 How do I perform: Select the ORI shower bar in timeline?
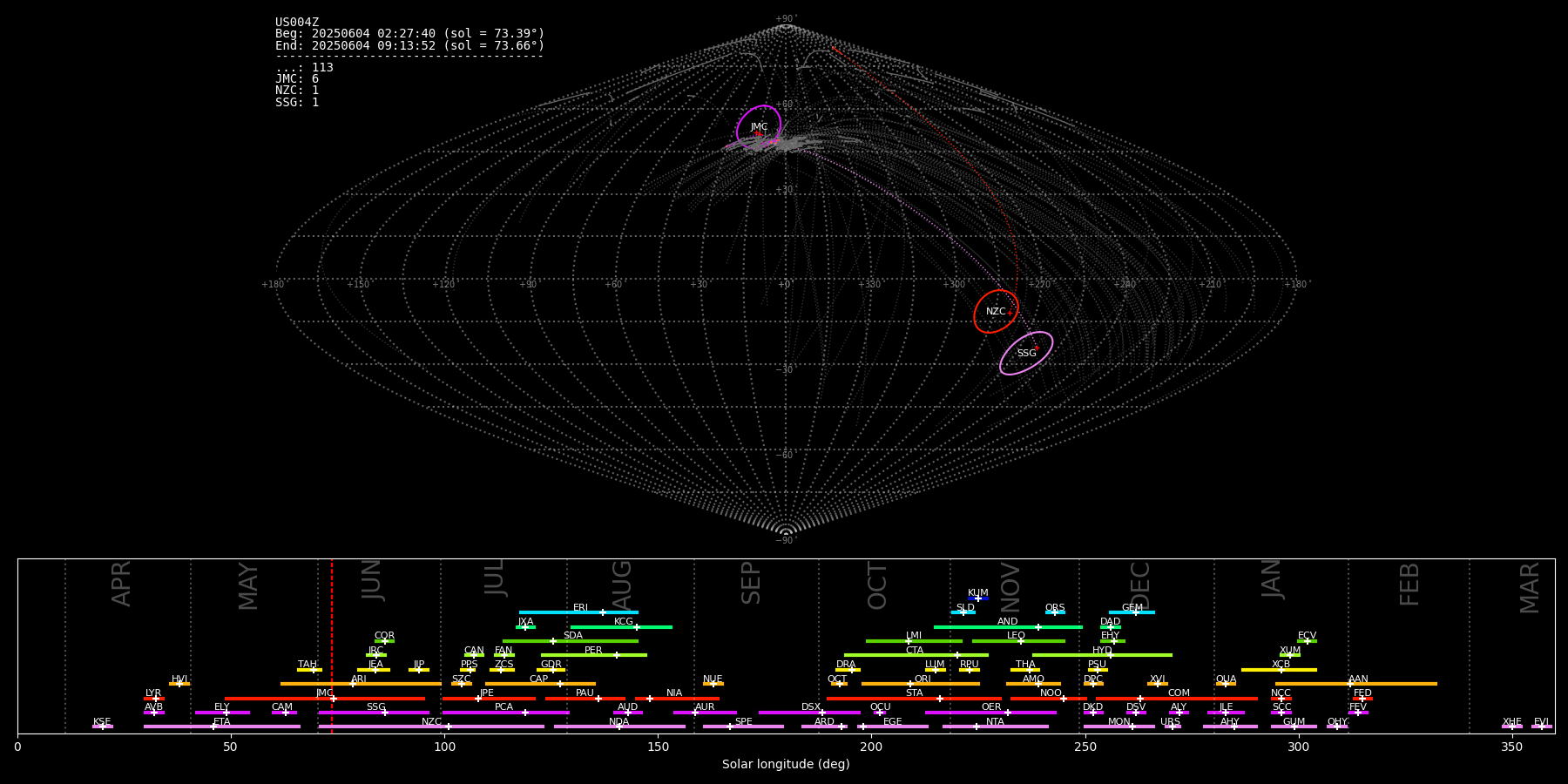(921, 684)
